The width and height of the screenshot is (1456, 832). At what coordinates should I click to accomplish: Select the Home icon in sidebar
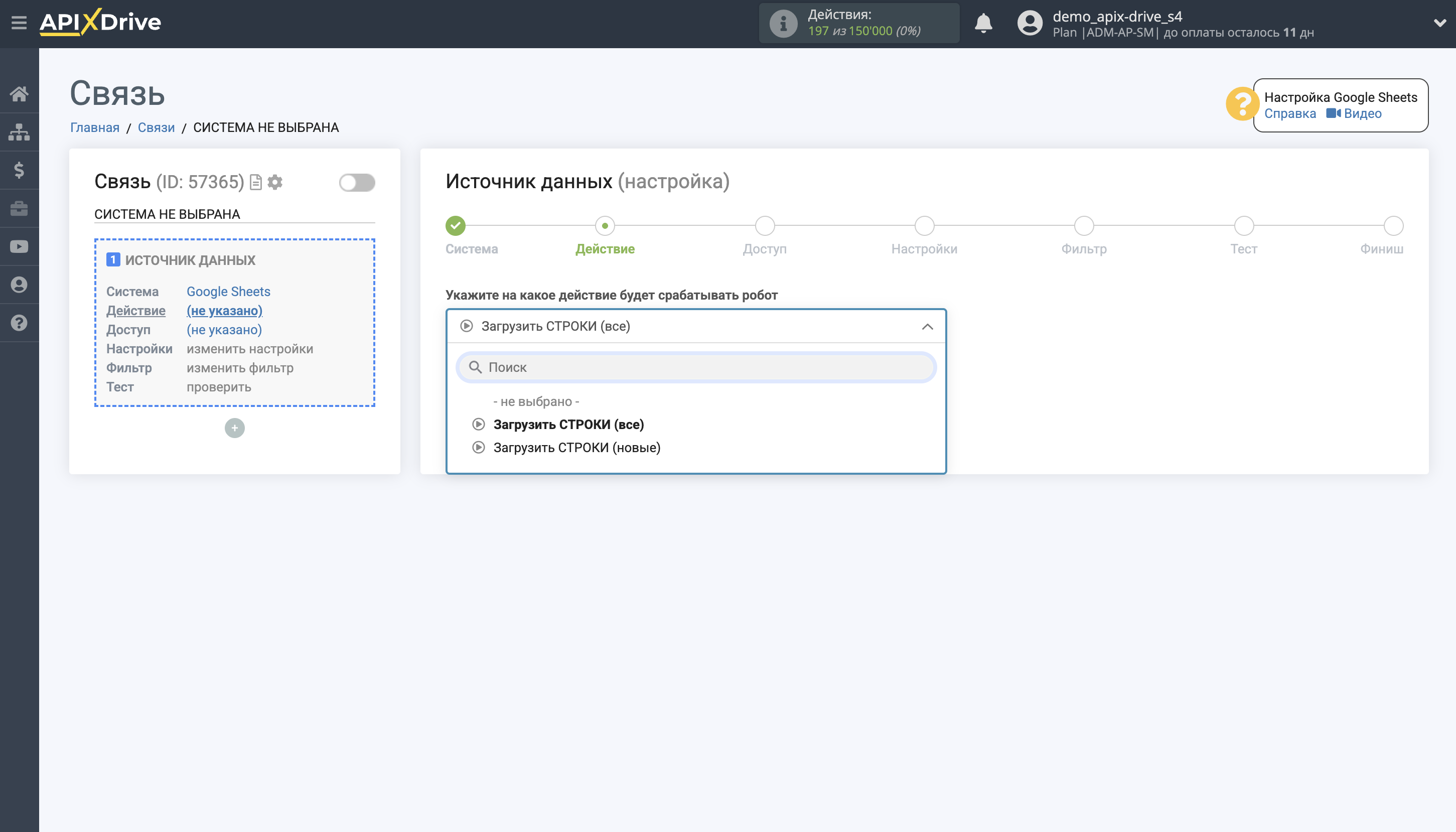pos(19,93)
